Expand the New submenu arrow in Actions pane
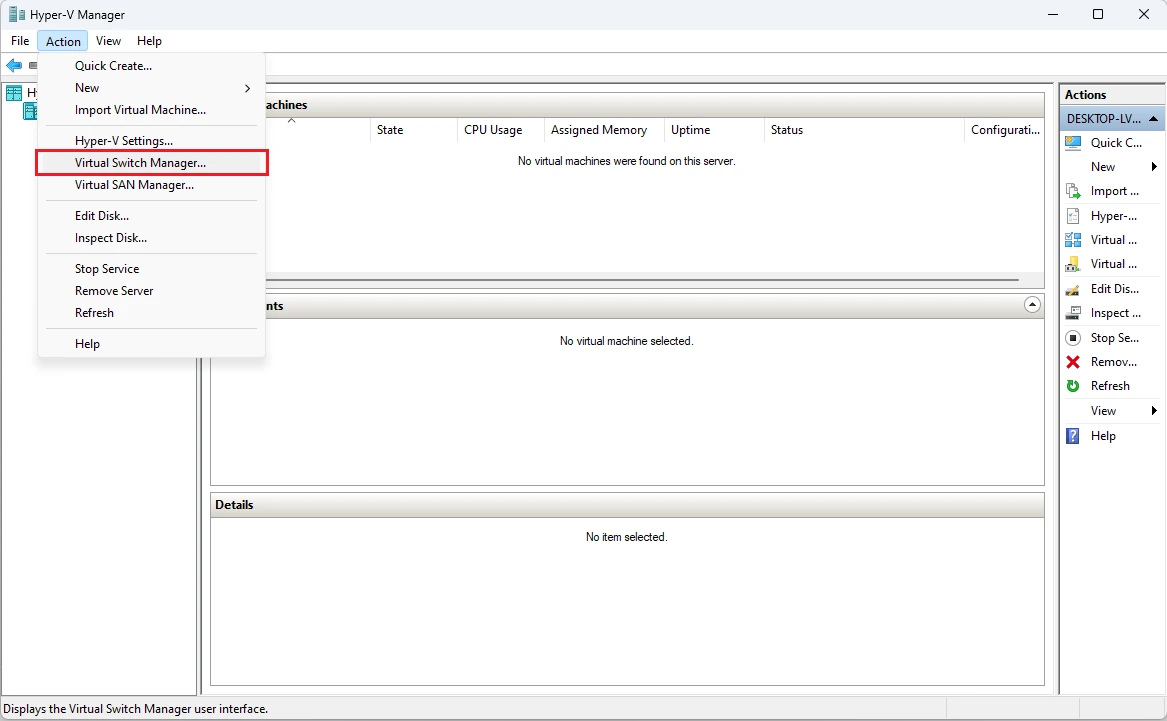The height and width of the screenshot is (721, 1167). pyautogui.click(x=1154, y=167)
